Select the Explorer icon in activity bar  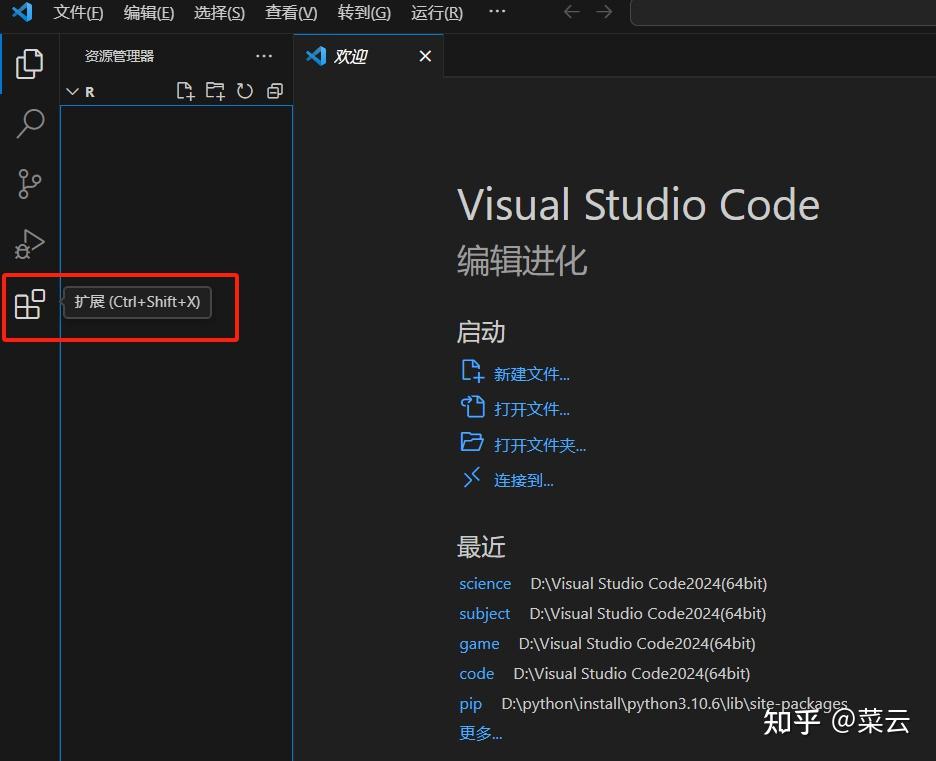click(x=29, y=63)
